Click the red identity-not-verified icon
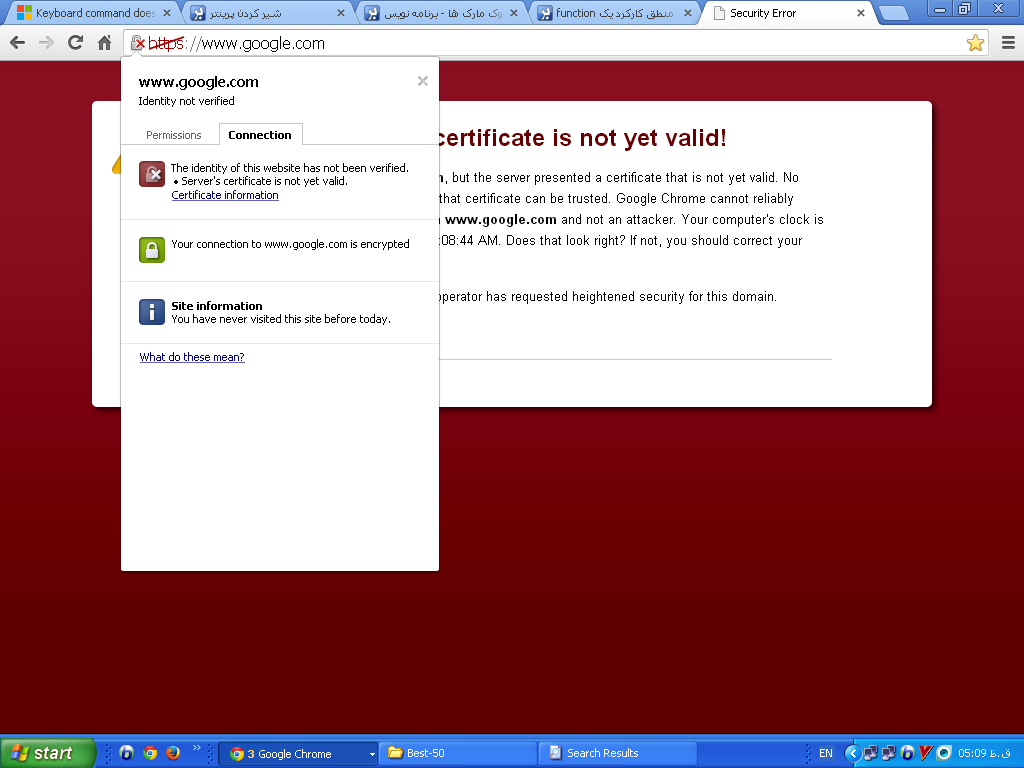The width and height of the screenshot is (1024, 768). pyautogui.click(x=152, y=174)
